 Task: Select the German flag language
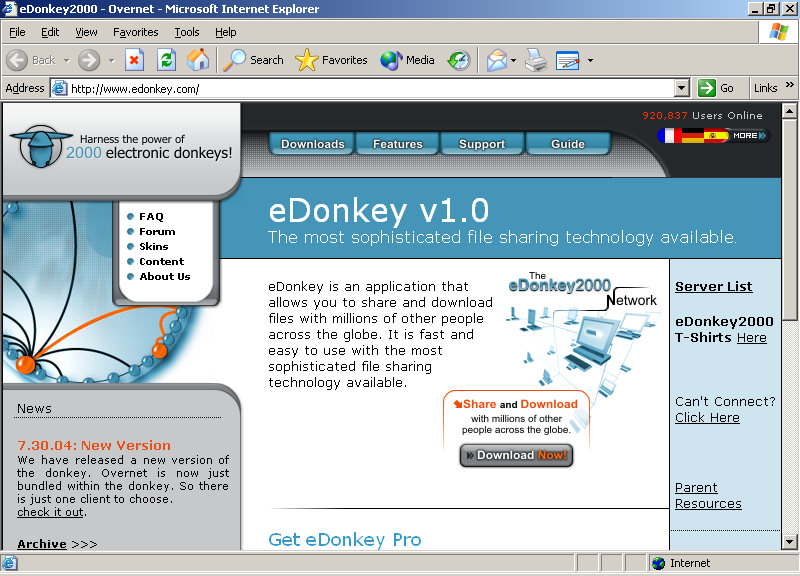point(693,136)
